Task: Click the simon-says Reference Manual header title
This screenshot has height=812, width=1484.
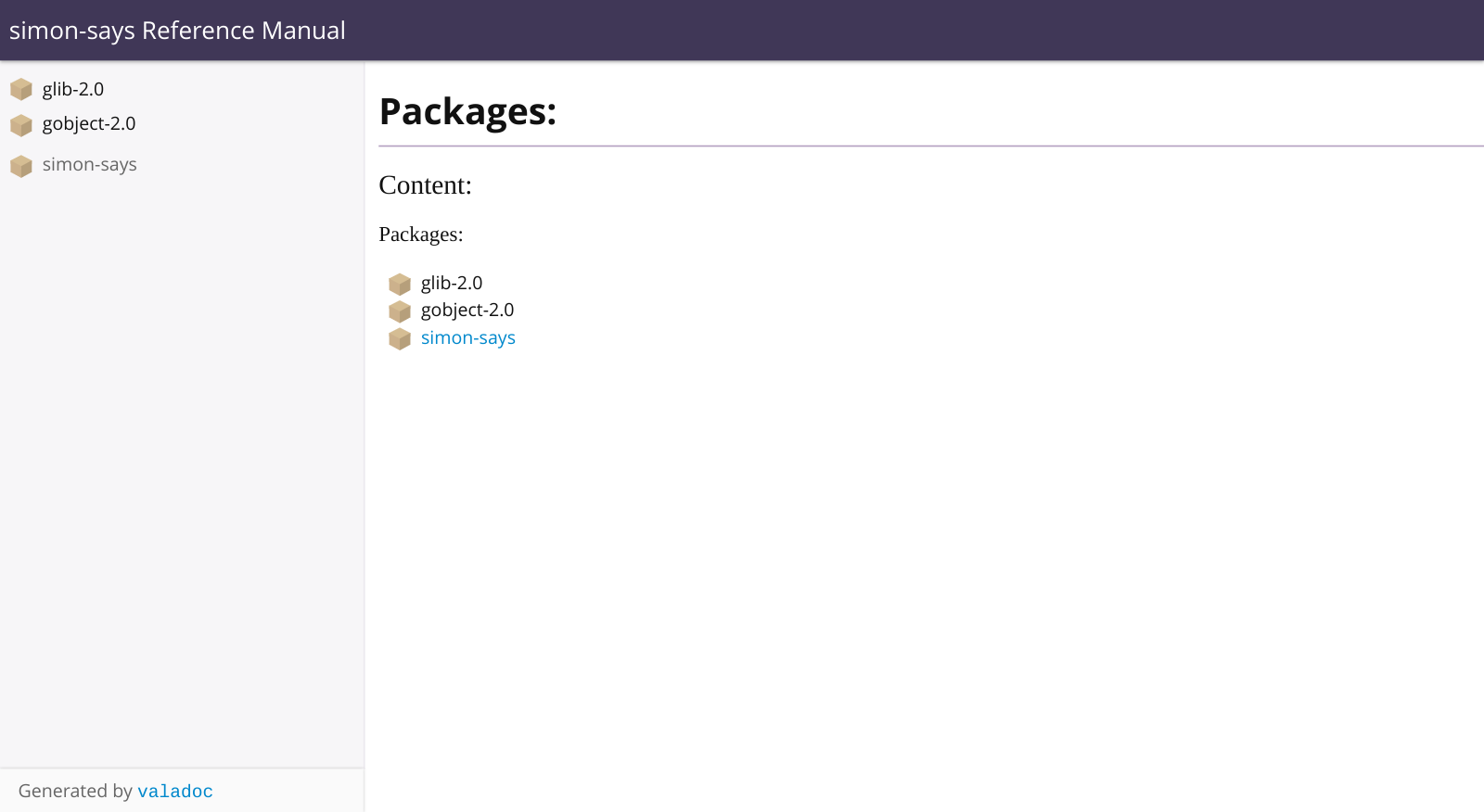Action: click(177, 31)
